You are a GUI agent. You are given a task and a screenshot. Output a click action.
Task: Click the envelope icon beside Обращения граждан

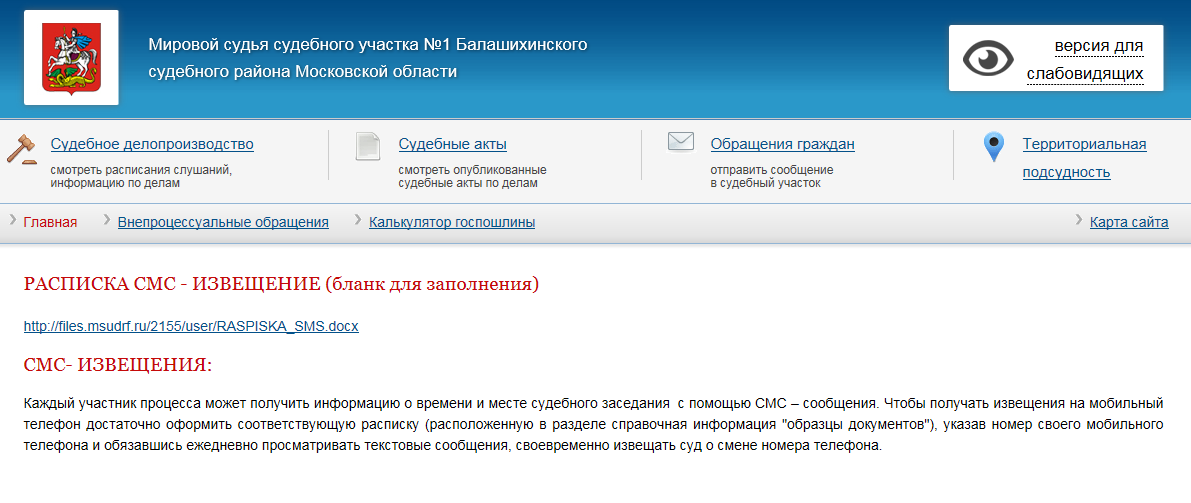click(x=681, y=141)
